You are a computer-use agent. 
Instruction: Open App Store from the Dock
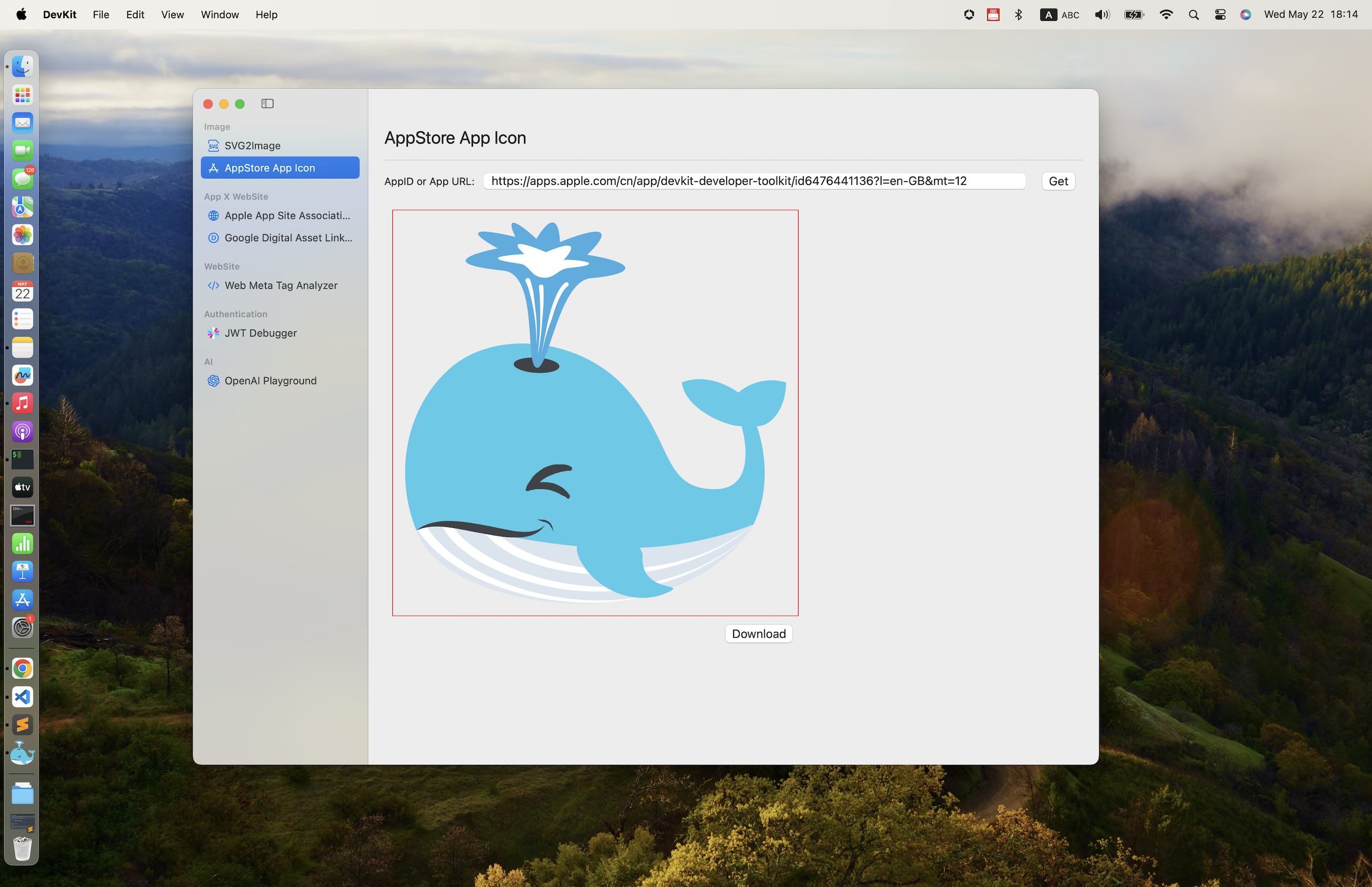click(x=23, y=600)
